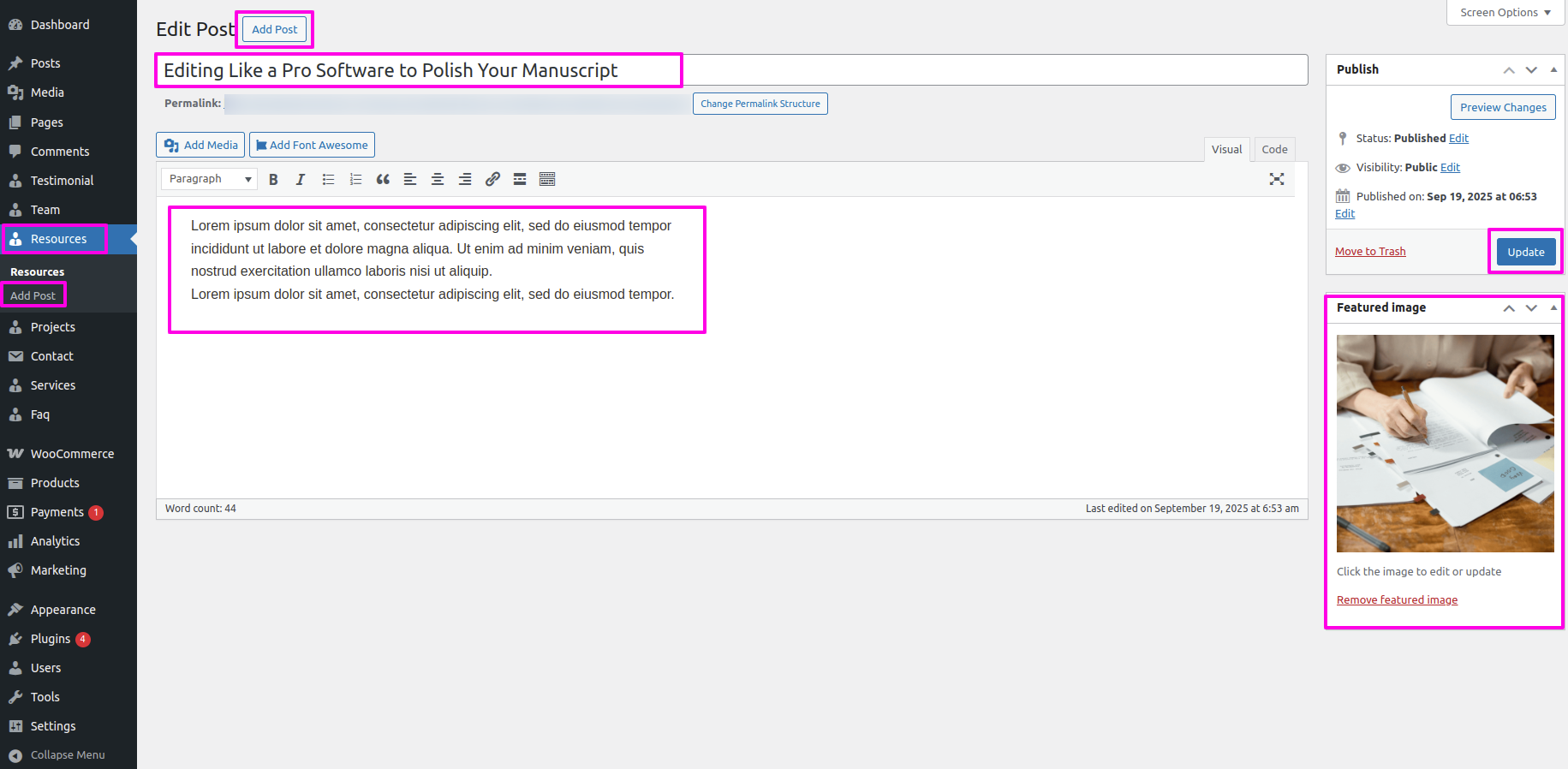1568x769 pixels.
Task: Enable distraction-free fullscreen mode
Action: (x=1276, y=179)
